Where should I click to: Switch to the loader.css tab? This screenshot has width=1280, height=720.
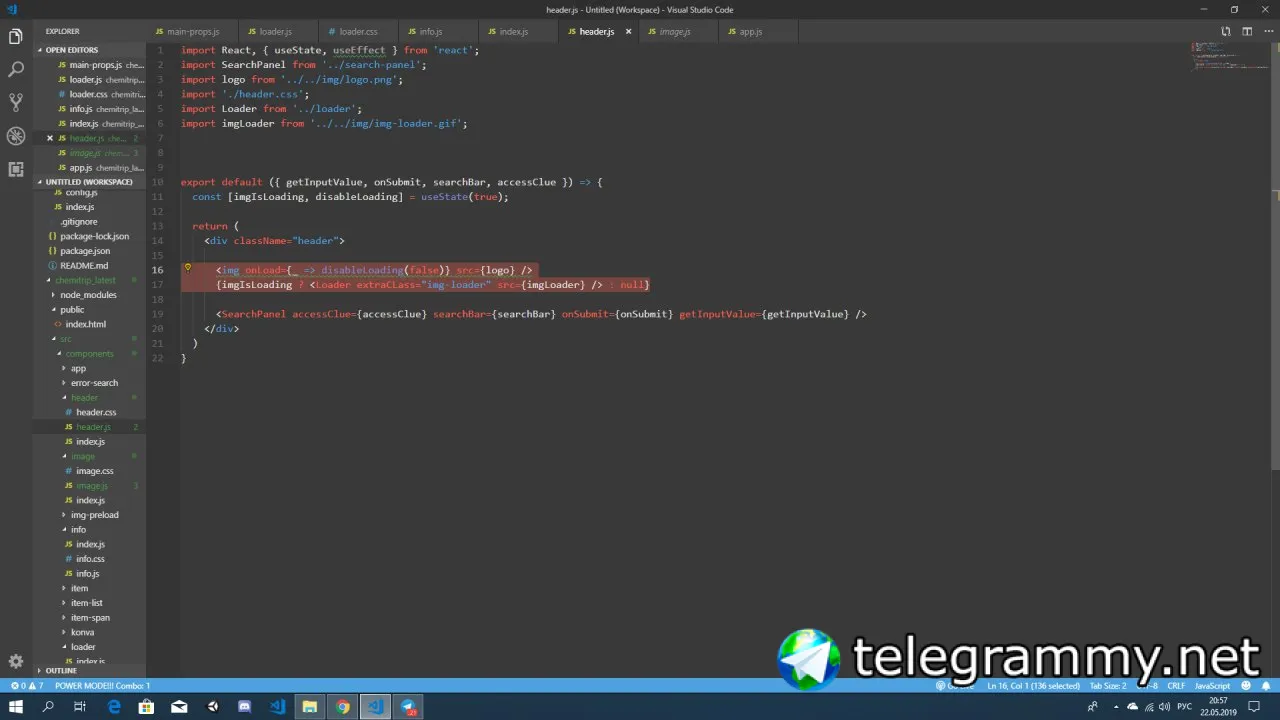[358, 31]
